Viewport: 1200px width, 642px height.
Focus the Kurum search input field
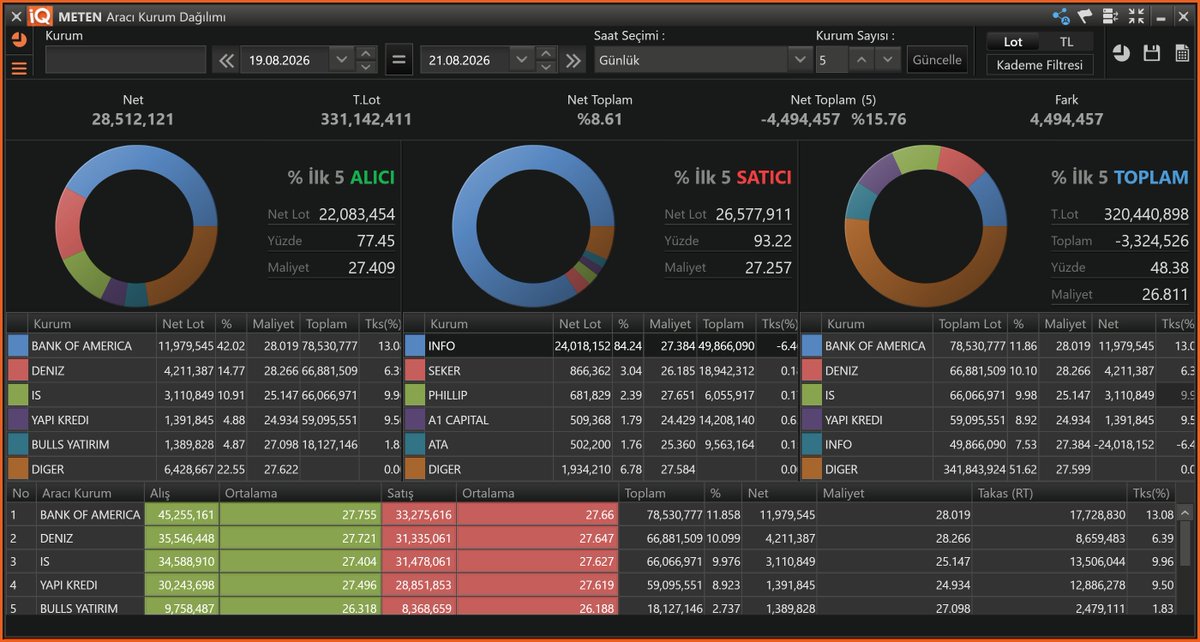pos(126,60)
